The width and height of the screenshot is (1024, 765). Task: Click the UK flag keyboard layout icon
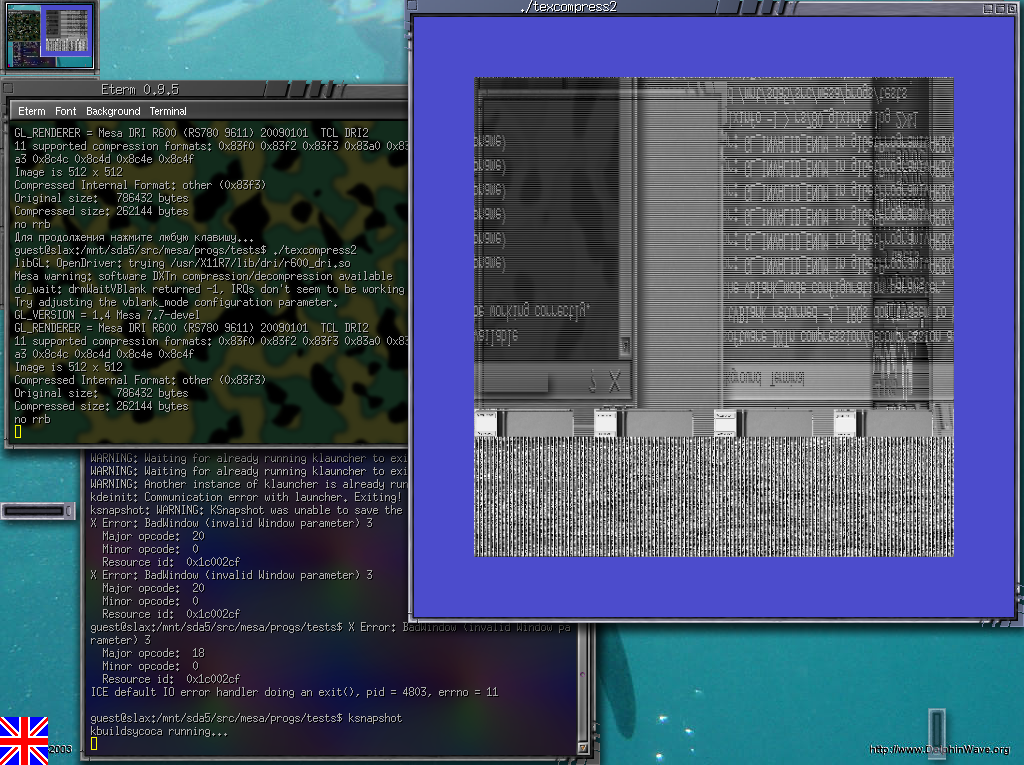click(24, 740)
